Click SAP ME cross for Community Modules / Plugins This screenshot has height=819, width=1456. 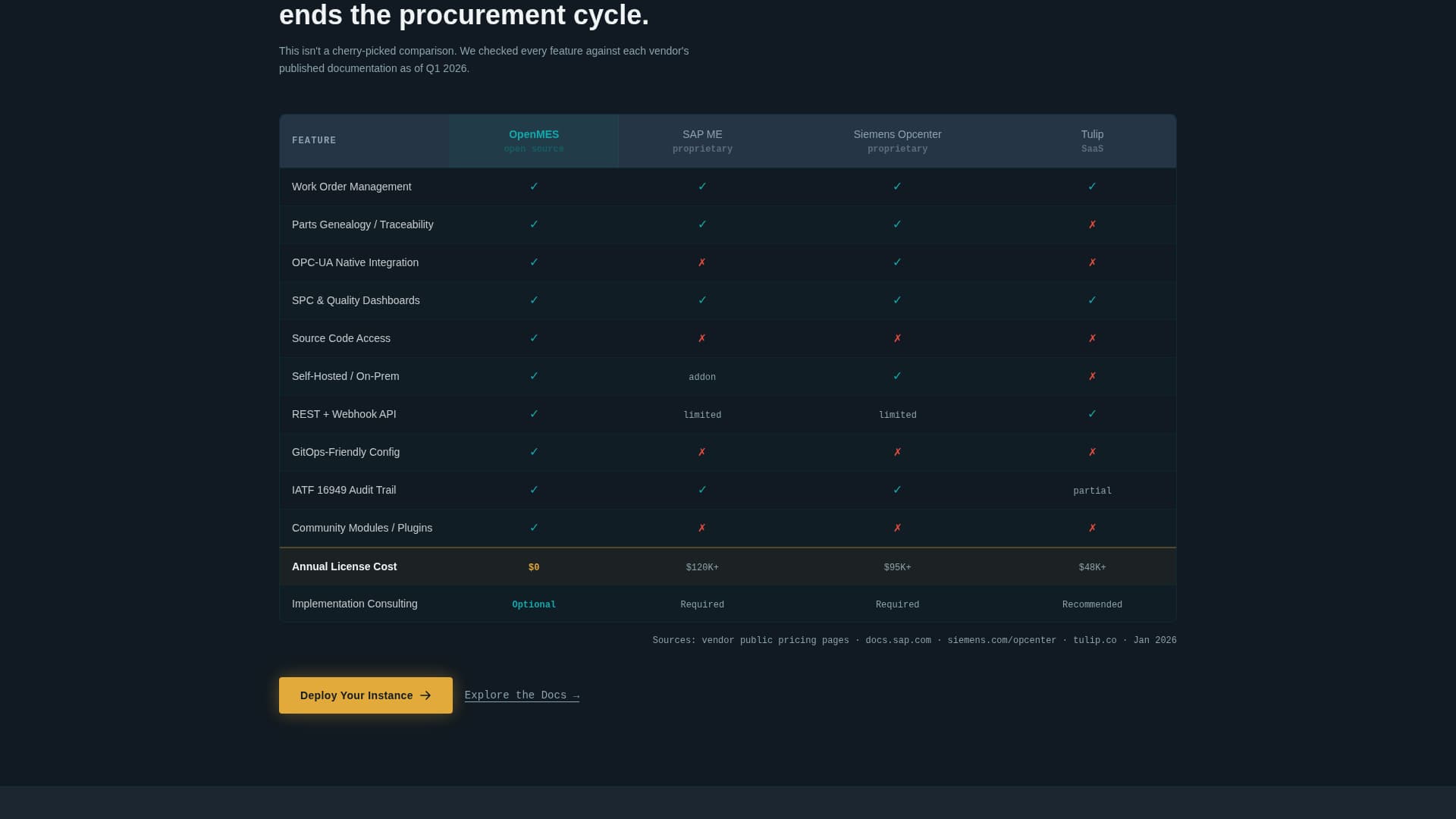[x=702, y=528]
